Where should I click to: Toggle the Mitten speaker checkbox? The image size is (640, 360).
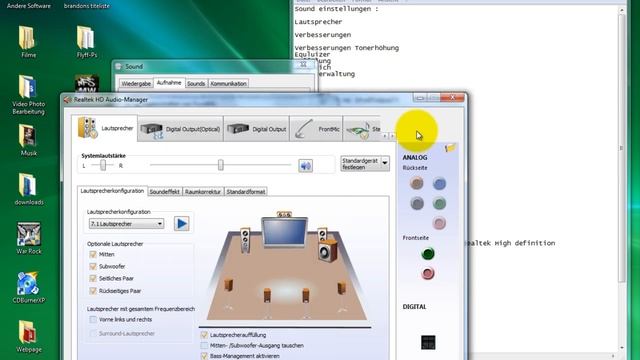click(93, 254)
